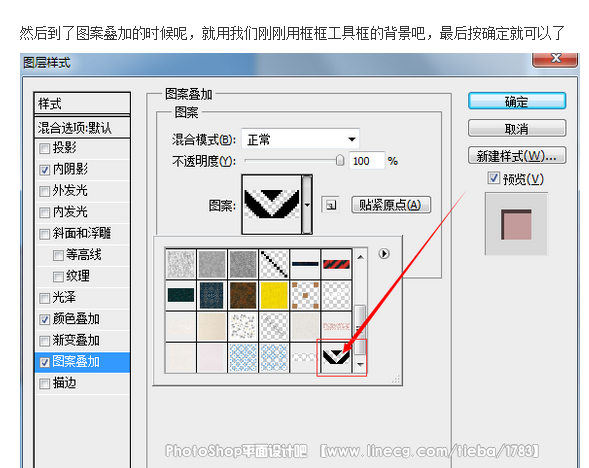Click the 确定 OK button
This screenshot has width=589, height=468.
[517, 101]
